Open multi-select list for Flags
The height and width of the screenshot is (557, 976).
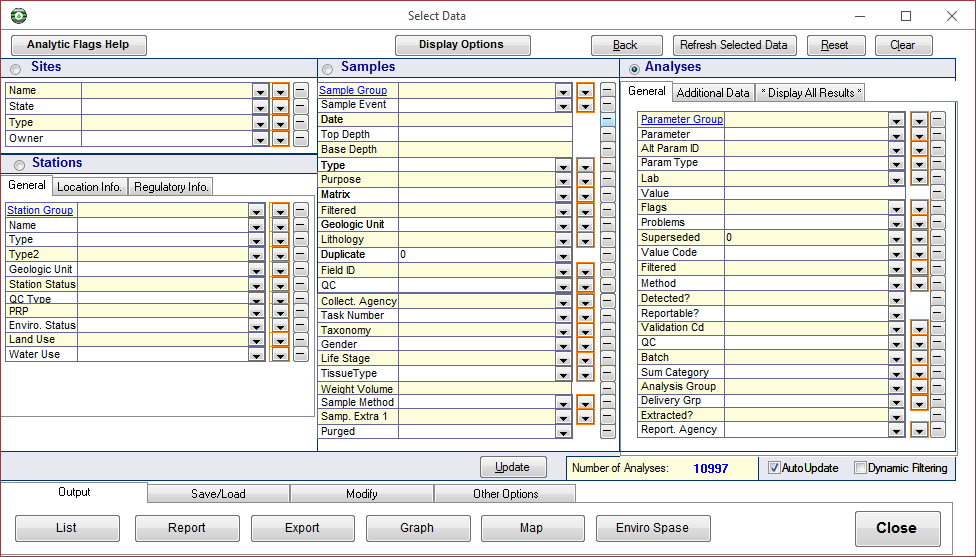[x=919, y=208]
